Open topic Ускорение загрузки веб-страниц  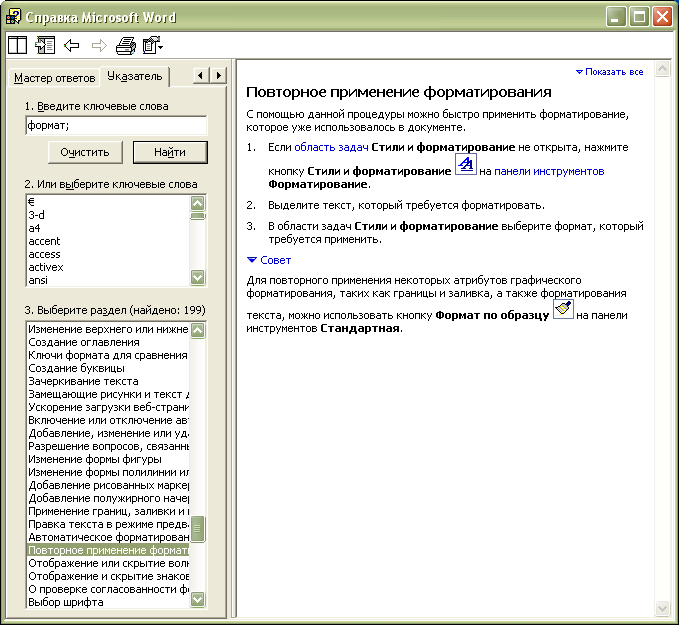click(108, 407)
